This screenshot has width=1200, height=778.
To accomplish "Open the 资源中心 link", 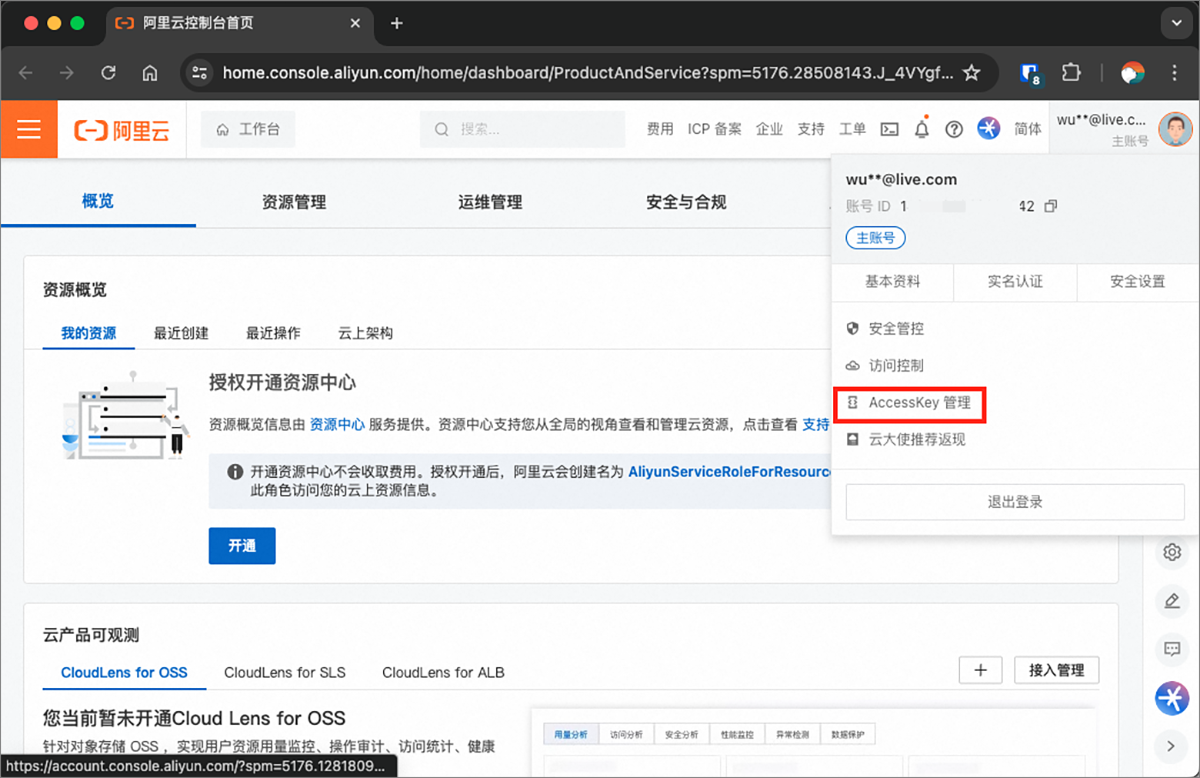I will [337, 424].
